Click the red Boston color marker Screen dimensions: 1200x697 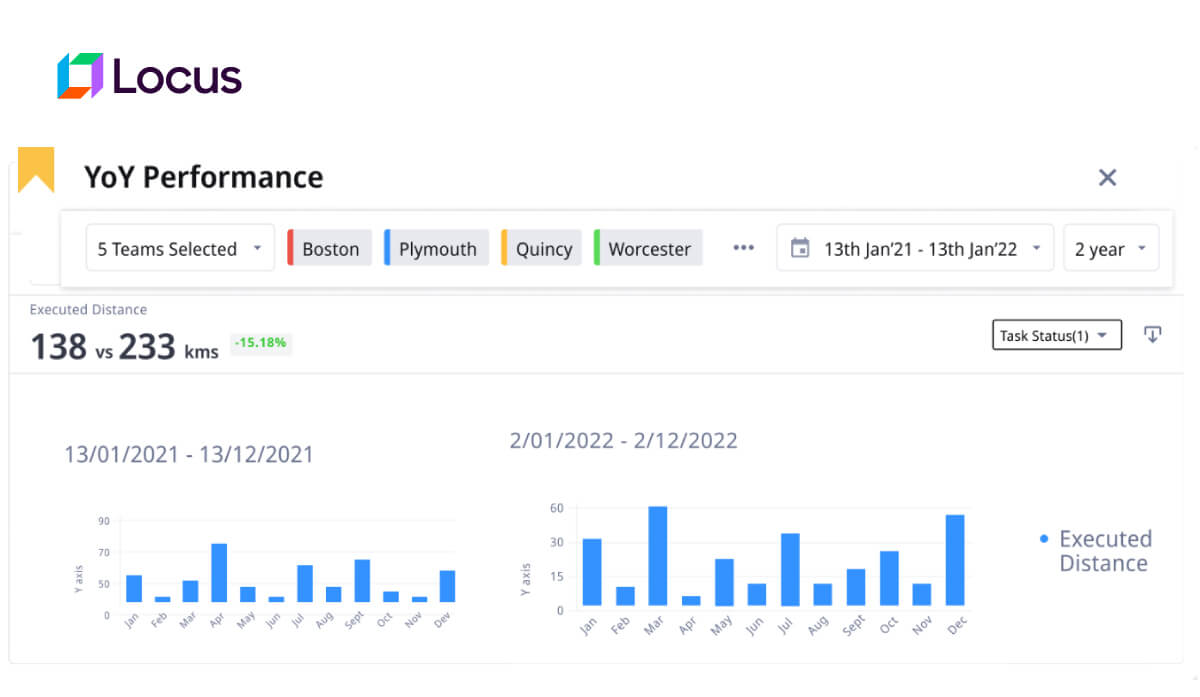(290, 249)
